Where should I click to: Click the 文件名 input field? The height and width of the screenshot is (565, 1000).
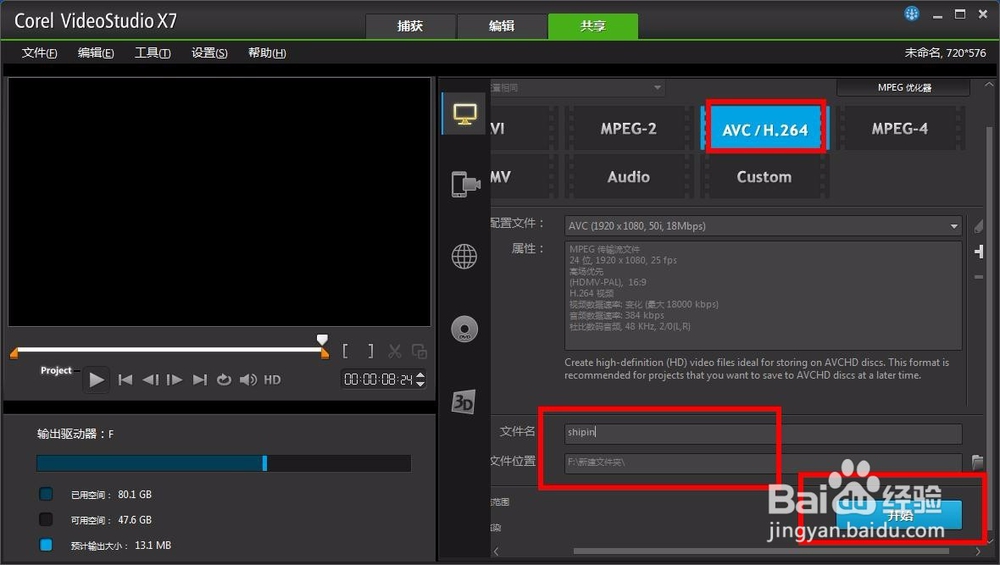[763, 433]
